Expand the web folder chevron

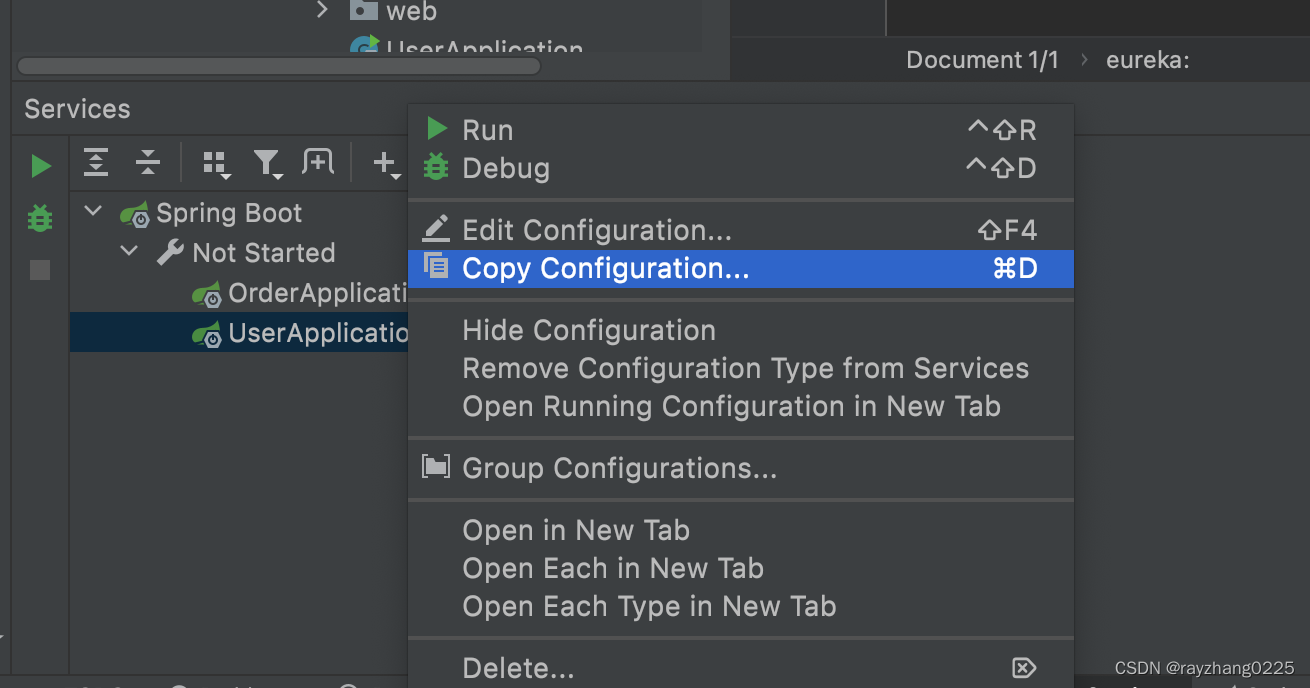(322, 10)
